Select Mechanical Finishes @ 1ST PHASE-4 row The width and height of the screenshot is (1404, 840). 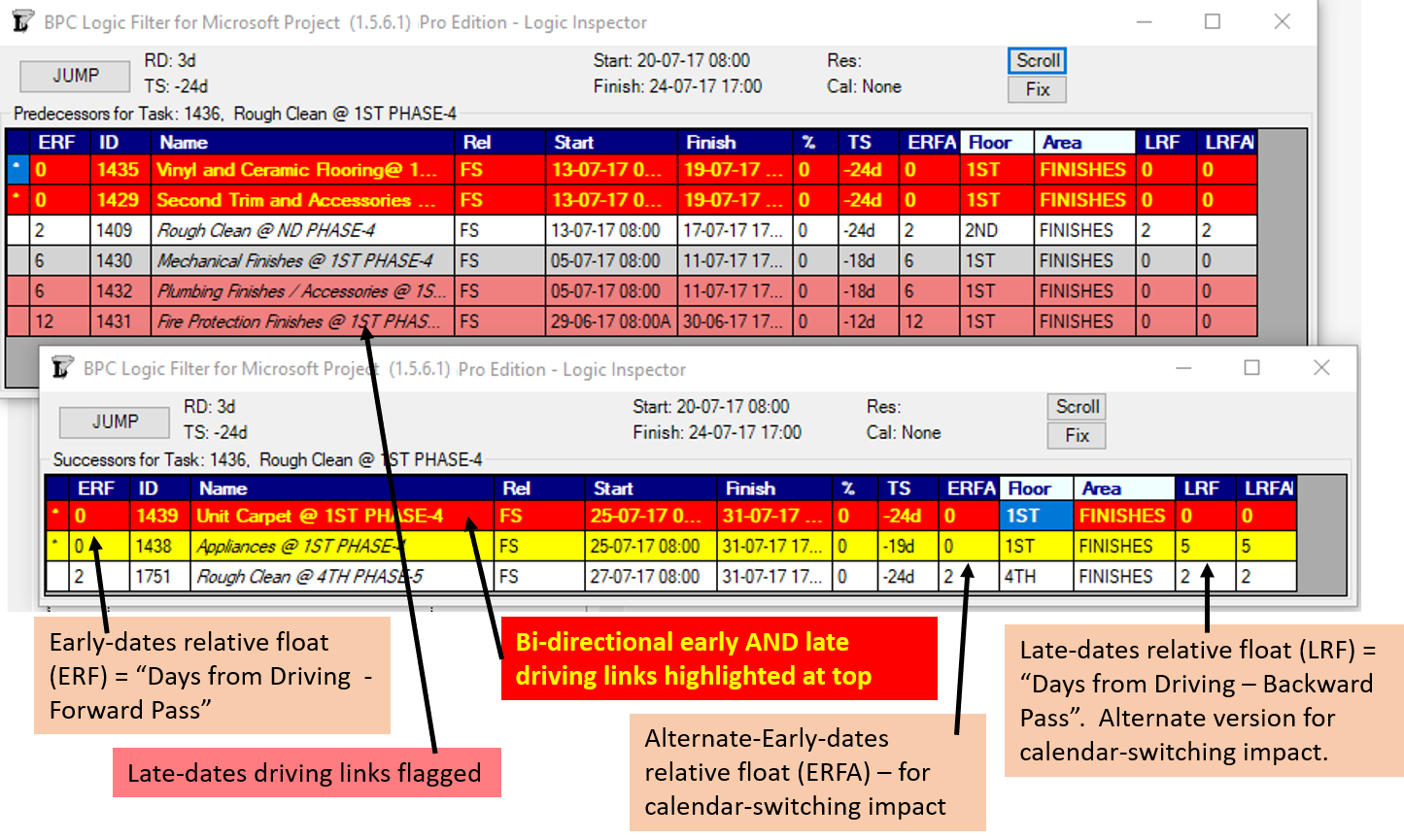point(632,260)
